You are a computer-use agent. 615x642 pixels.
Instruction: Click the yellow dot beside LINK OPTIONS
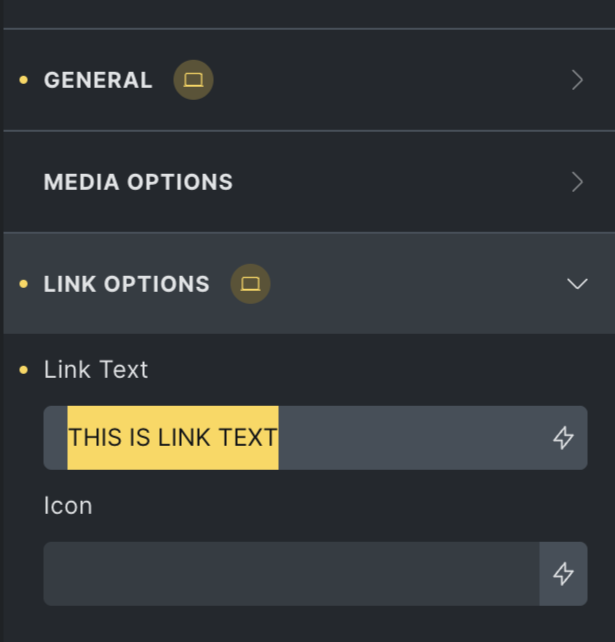click(24, 284)
